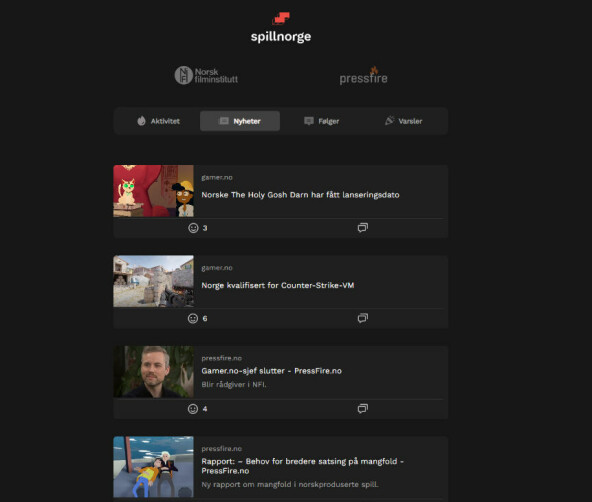This screenshot has width=592, height=502.
Task: Open comments on Holy Gosh Darn article
Action: click(362, 228)
